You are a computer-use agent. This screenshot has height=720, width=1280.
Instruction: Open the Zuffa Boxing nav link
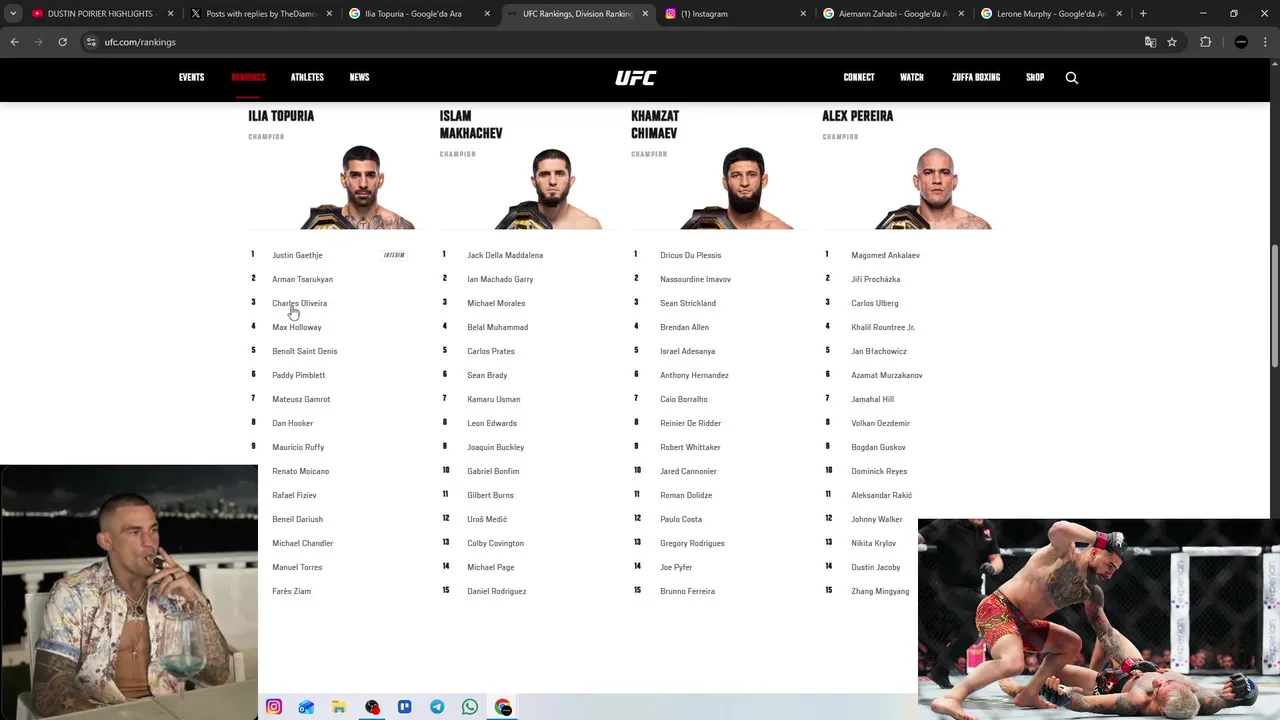click(975, 78)
